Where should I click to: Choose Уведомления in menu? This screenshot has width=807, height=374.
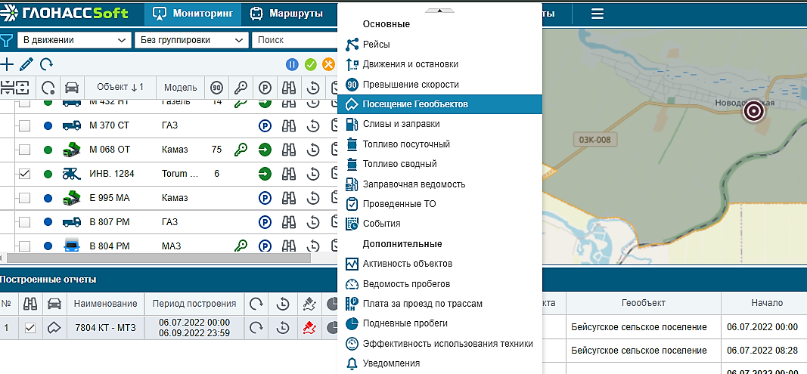coord(439,363)
